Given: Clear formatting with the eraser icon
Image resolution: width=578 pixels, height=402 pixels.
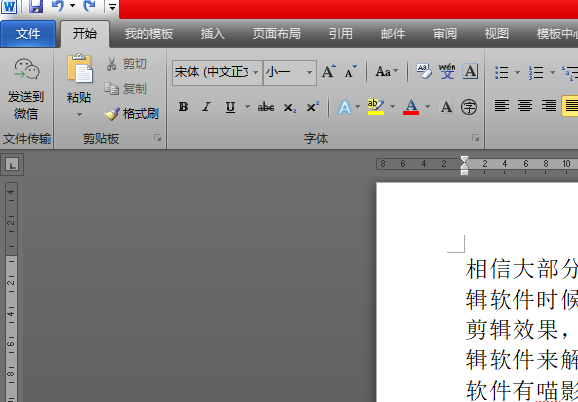Looking at the screenshot, I should 424,71.
